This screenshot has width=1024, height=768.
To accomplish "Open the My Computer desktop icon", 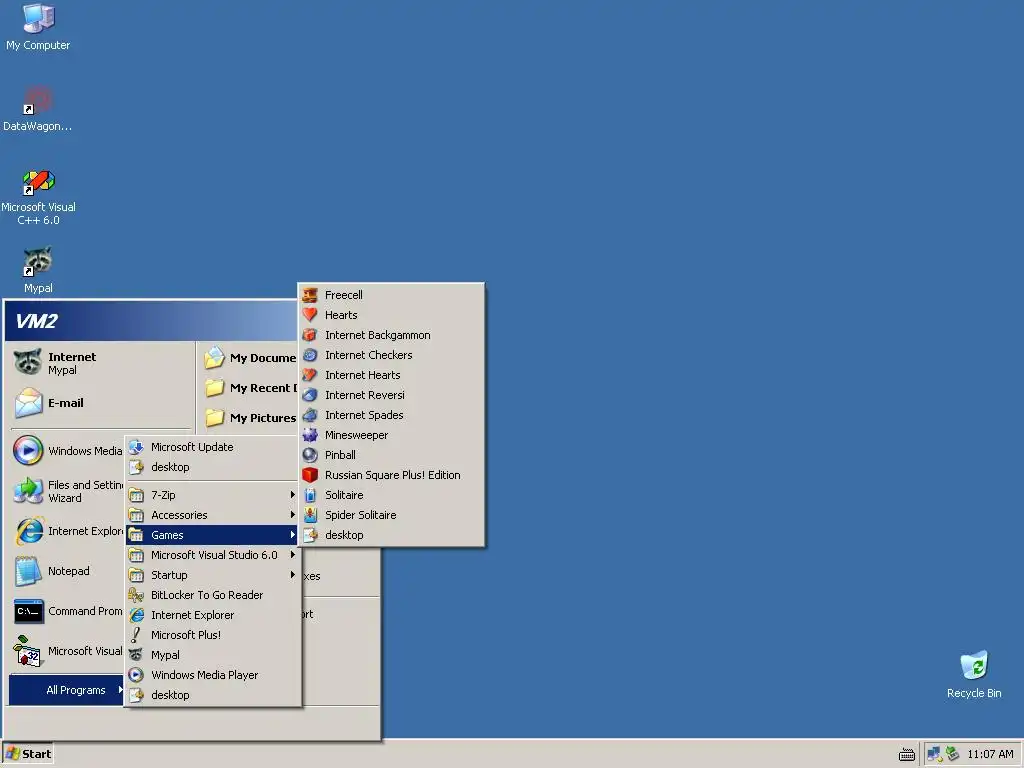I will 38,26.
